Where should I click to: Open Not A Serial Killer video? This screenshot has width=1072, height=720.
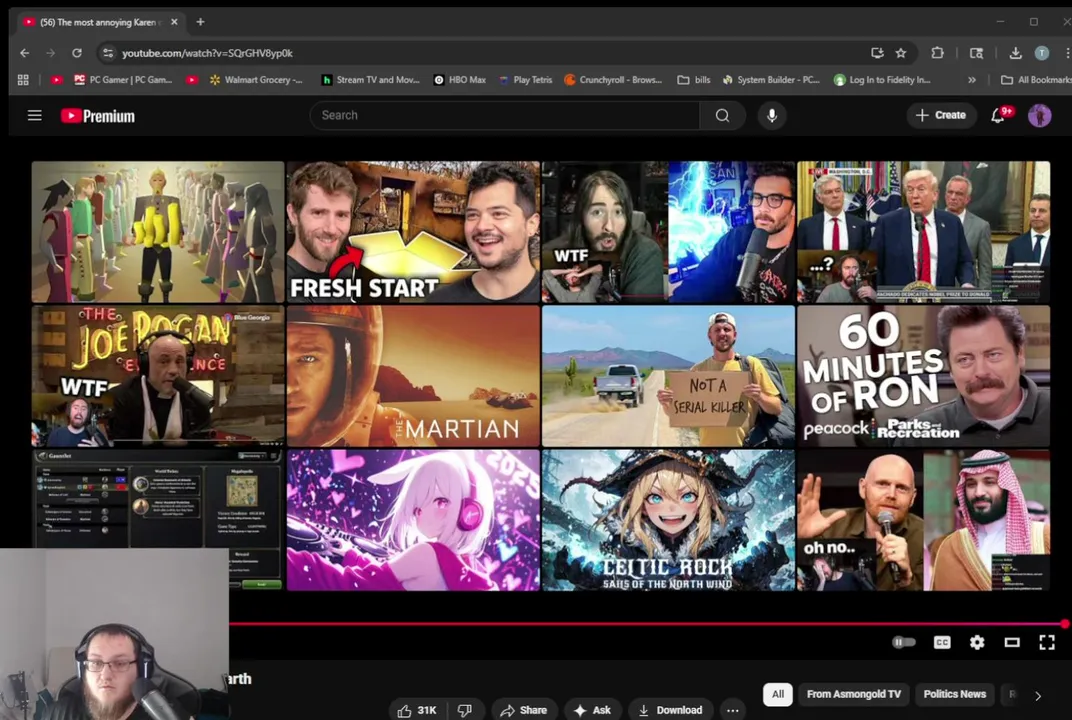point(669,376)
